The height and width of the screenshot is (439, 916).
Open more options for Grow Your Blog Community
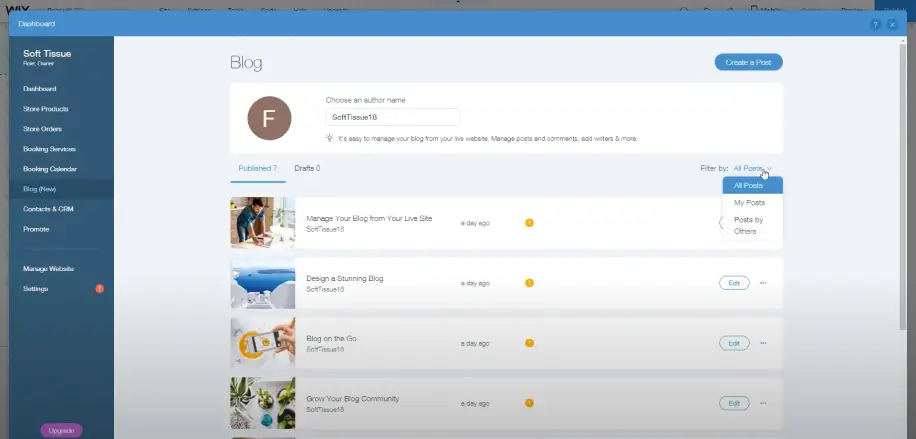pos(763,403)
